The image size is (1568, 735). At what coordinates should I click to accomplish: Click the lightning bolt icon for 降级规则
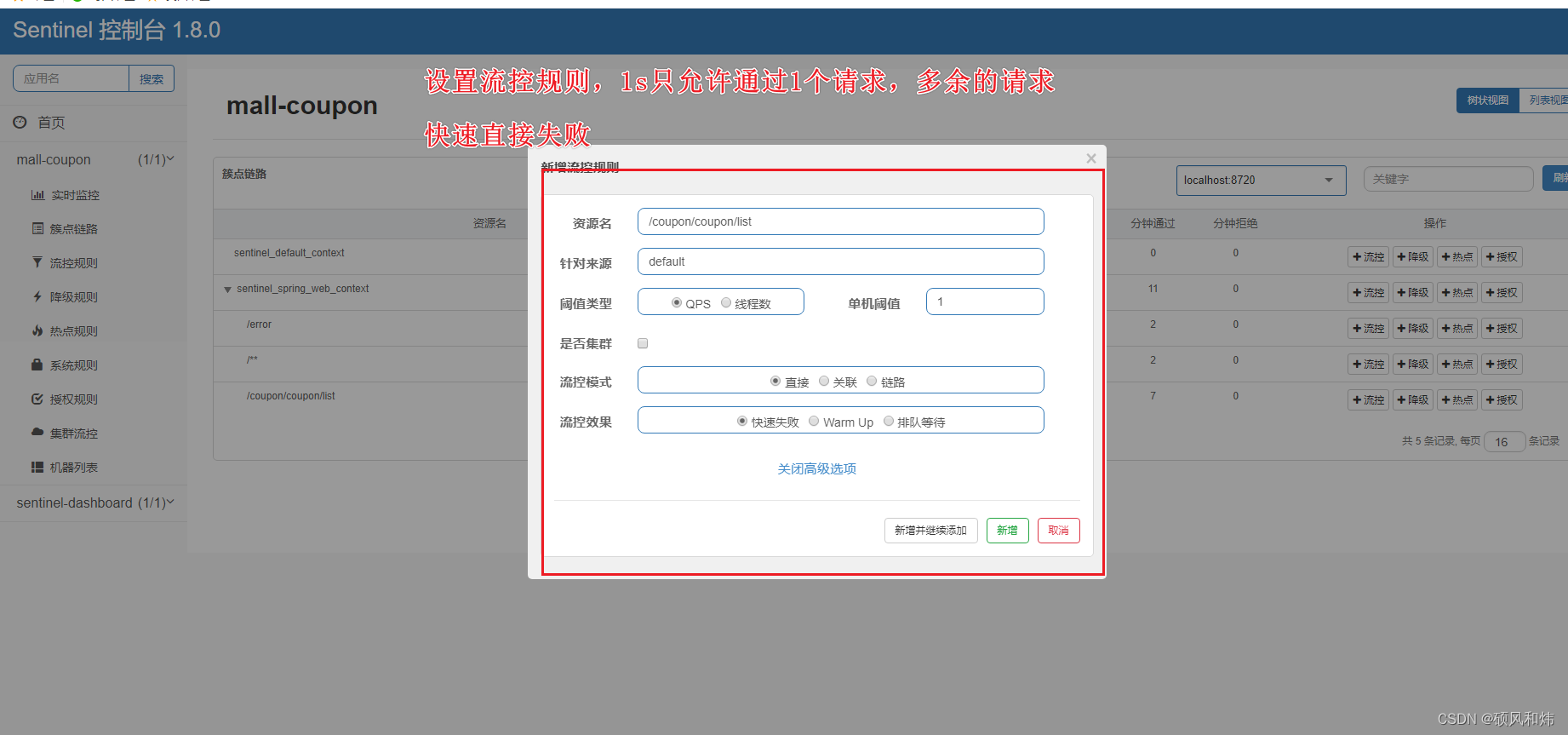(37, 296)
